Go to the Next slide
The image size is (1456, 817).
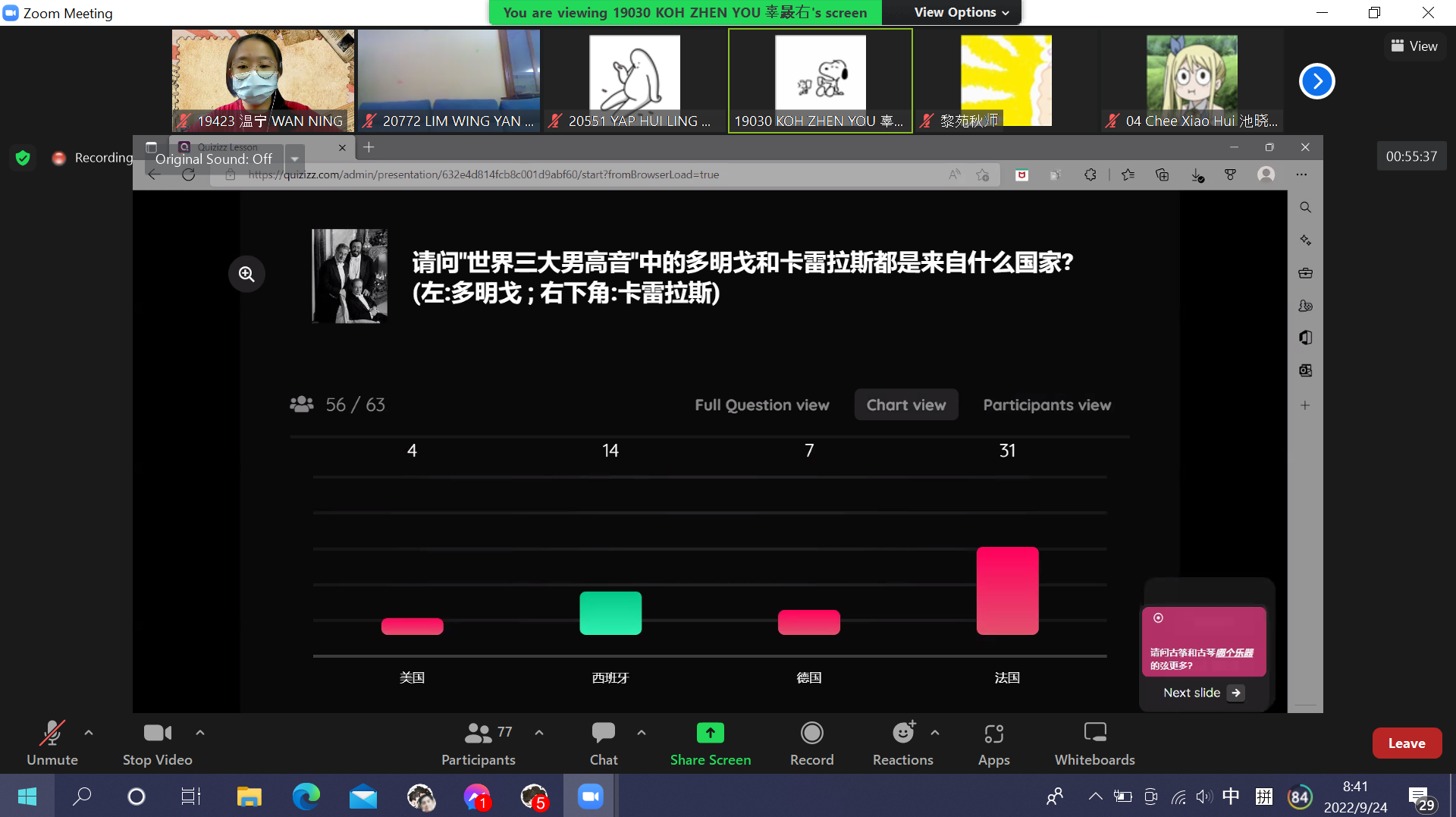click(1204, 693)
